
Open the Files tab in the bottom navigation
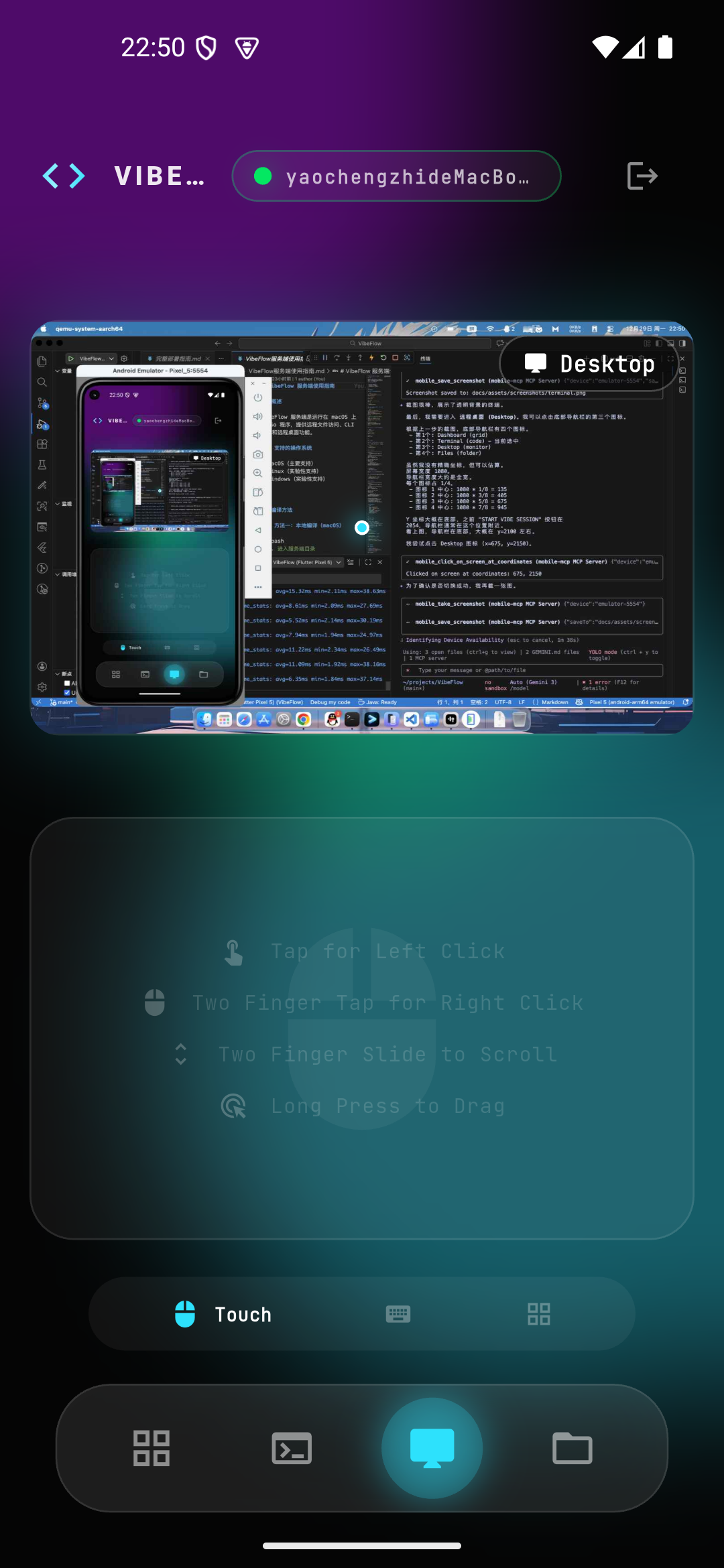click(x=572, y=1448)
